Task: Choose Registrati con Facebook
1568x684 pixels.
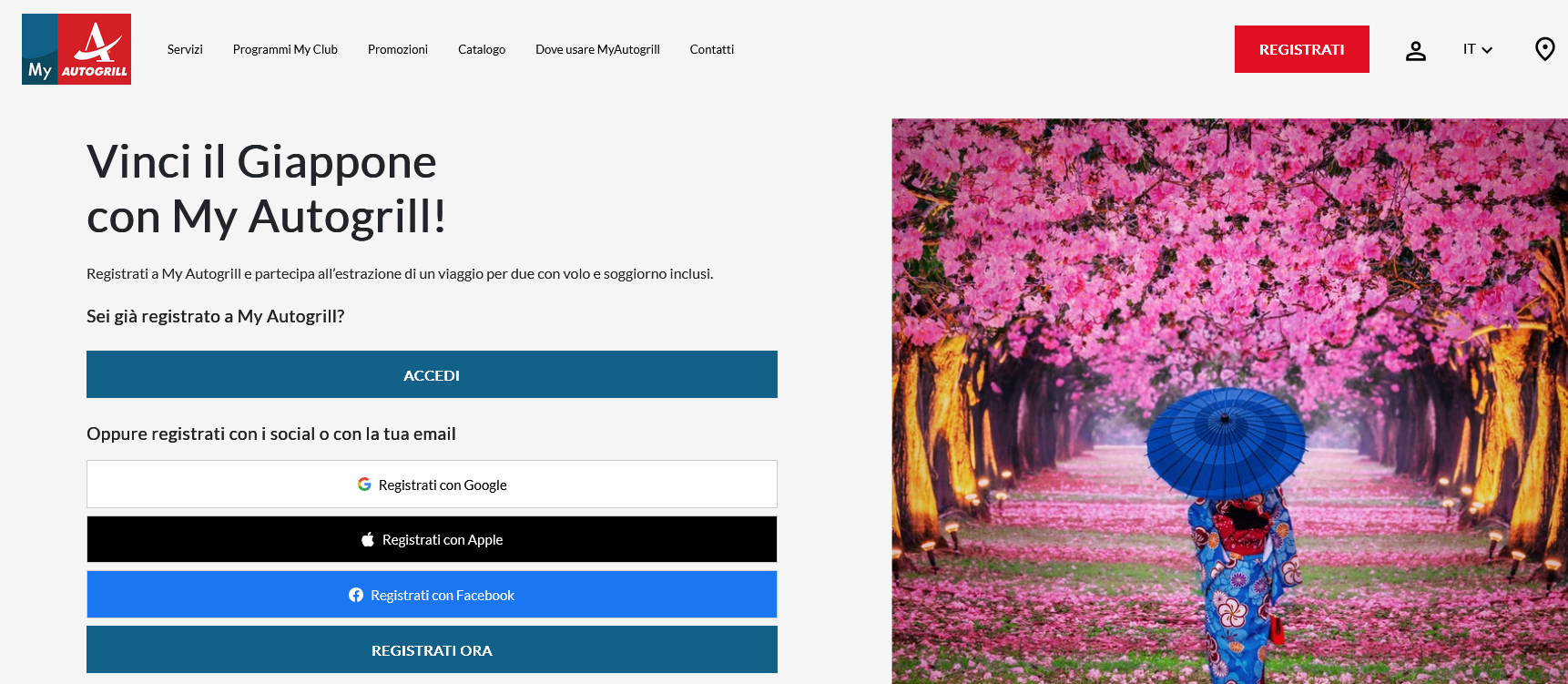Action: 432,595
